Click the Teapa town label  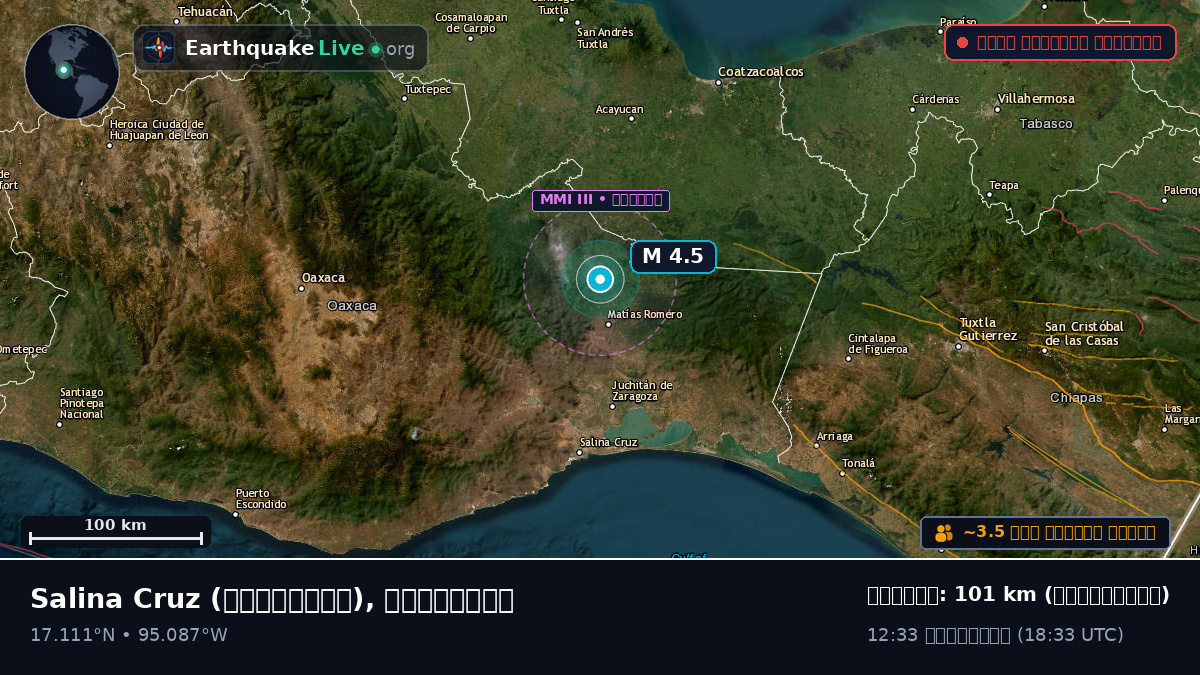(1004, 185)
